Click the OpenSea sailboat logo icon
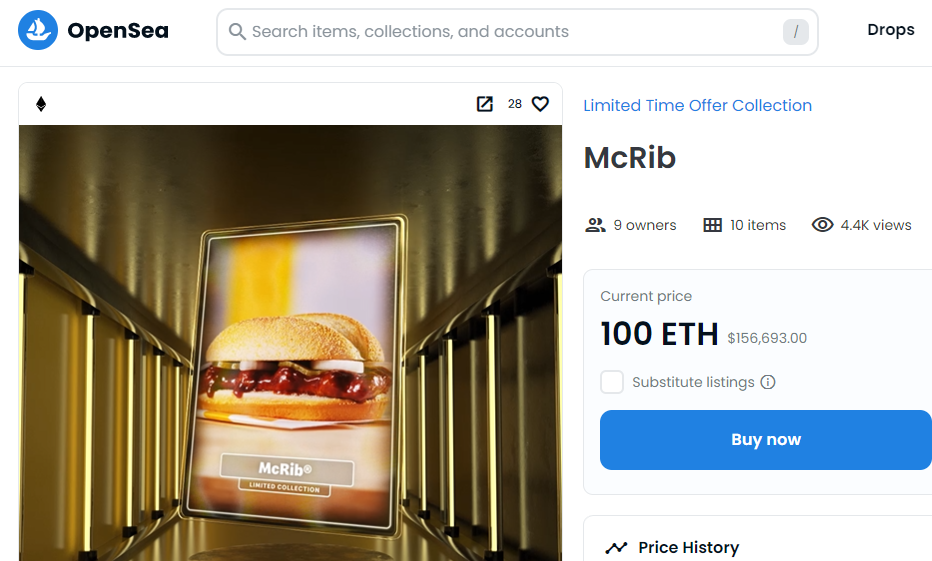Screen dimensions: 932x561 [x=38, y=30]
